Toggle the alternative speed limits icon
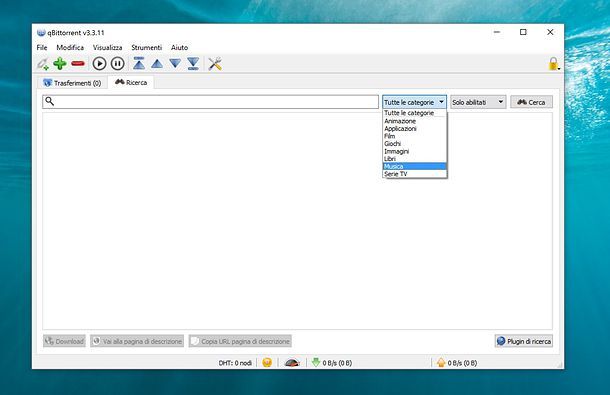 (292, 363)
